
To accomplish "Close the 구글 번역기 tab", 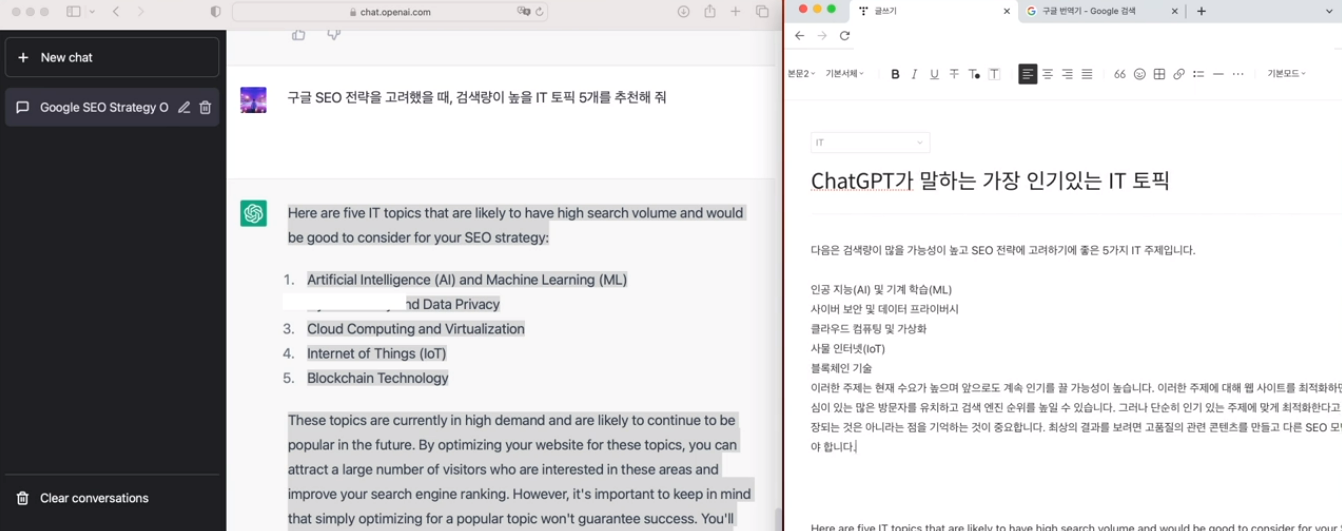I will (x=1175, y=11).
